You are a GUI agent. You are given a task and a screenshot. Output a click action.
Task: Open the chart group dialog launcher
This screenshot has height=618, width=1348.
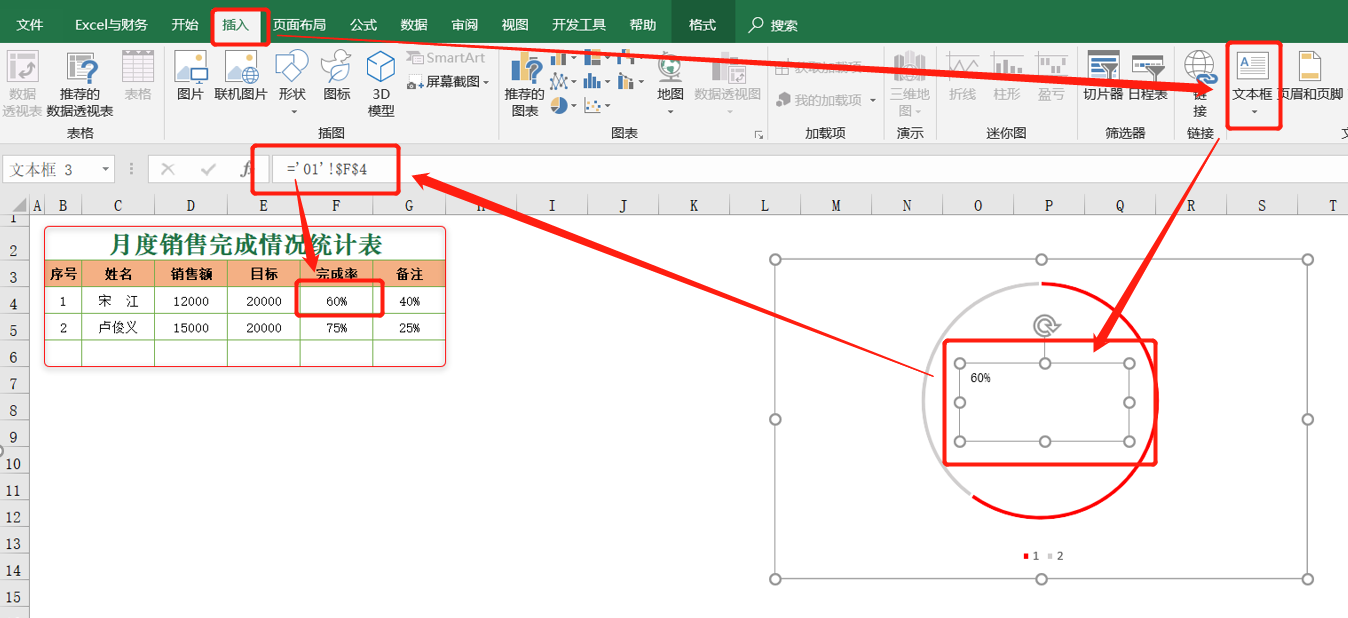[x=758, y=134]
